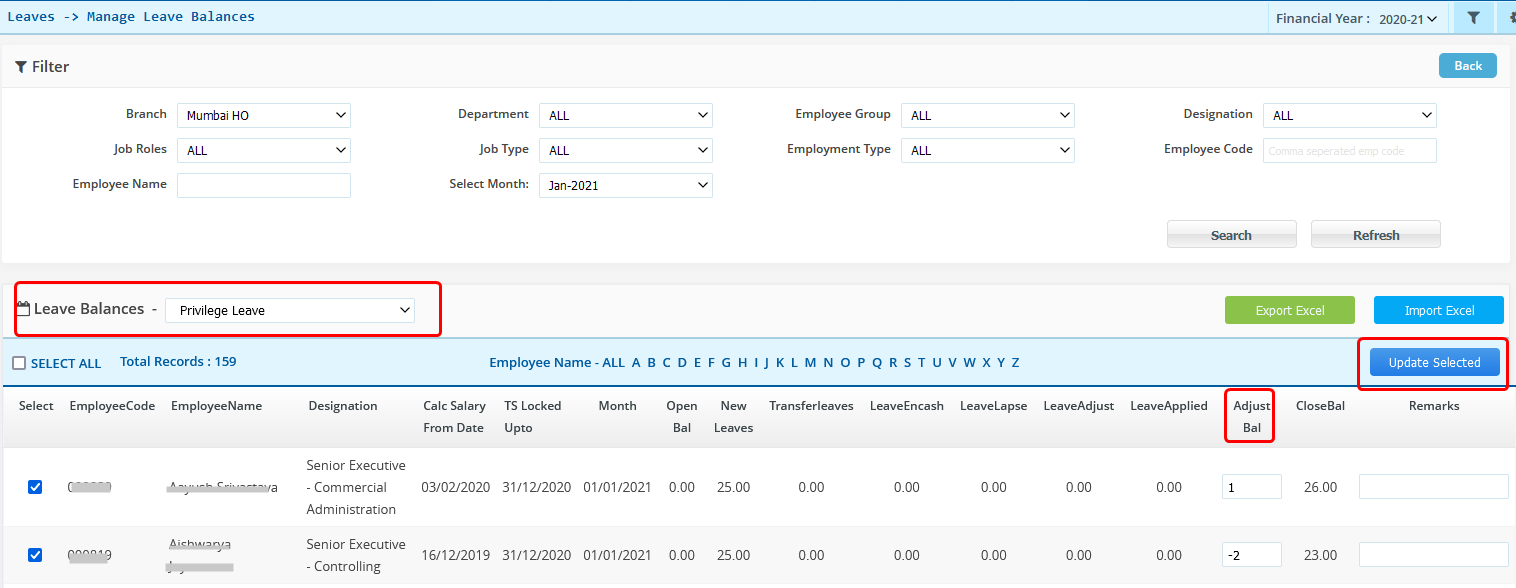Click the Adjust Bal column header
1516x588 pixels.
[1251, 417]
